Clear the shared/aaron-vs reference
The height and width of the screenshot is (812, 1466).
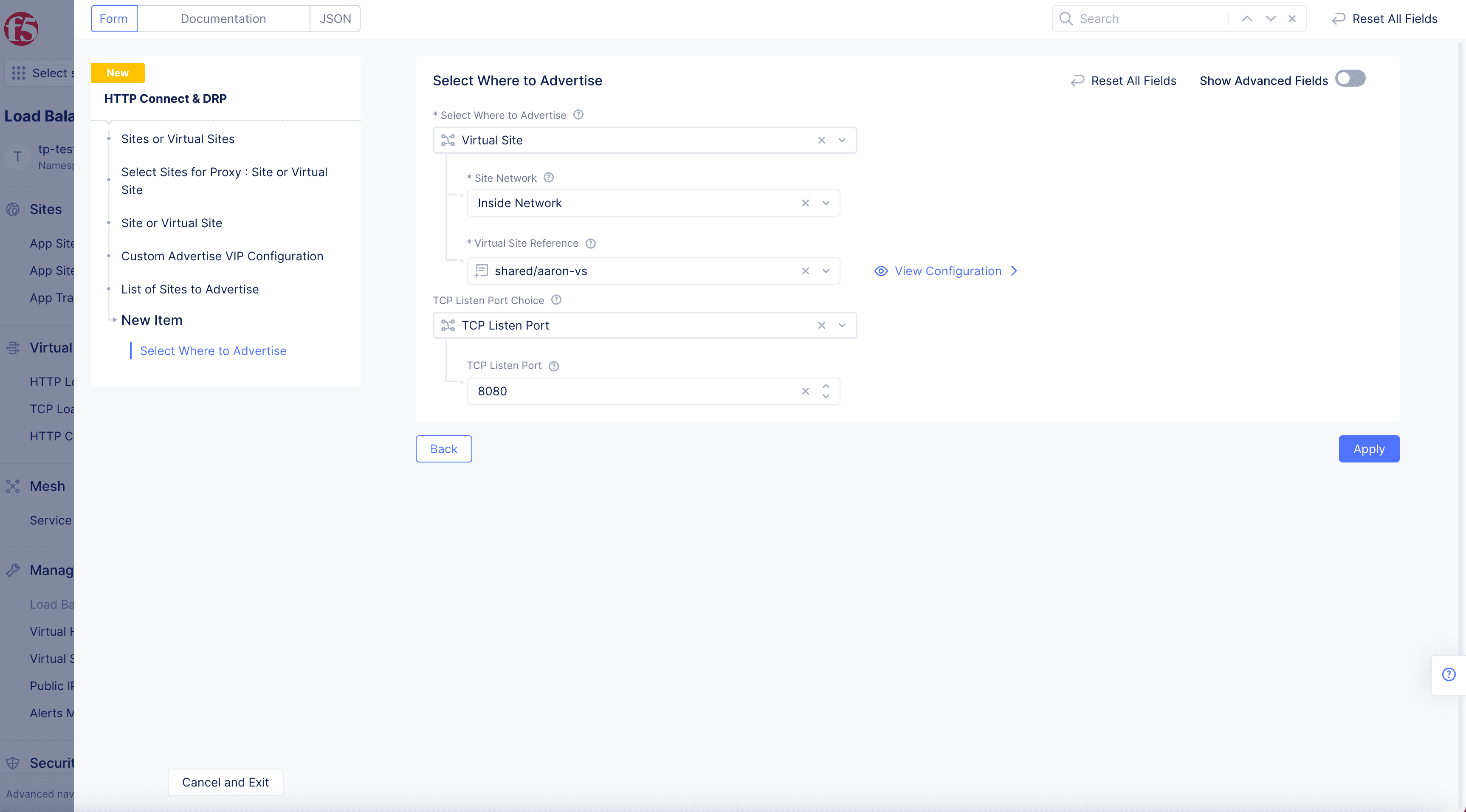pyautogui.click(x=805, y=271)
